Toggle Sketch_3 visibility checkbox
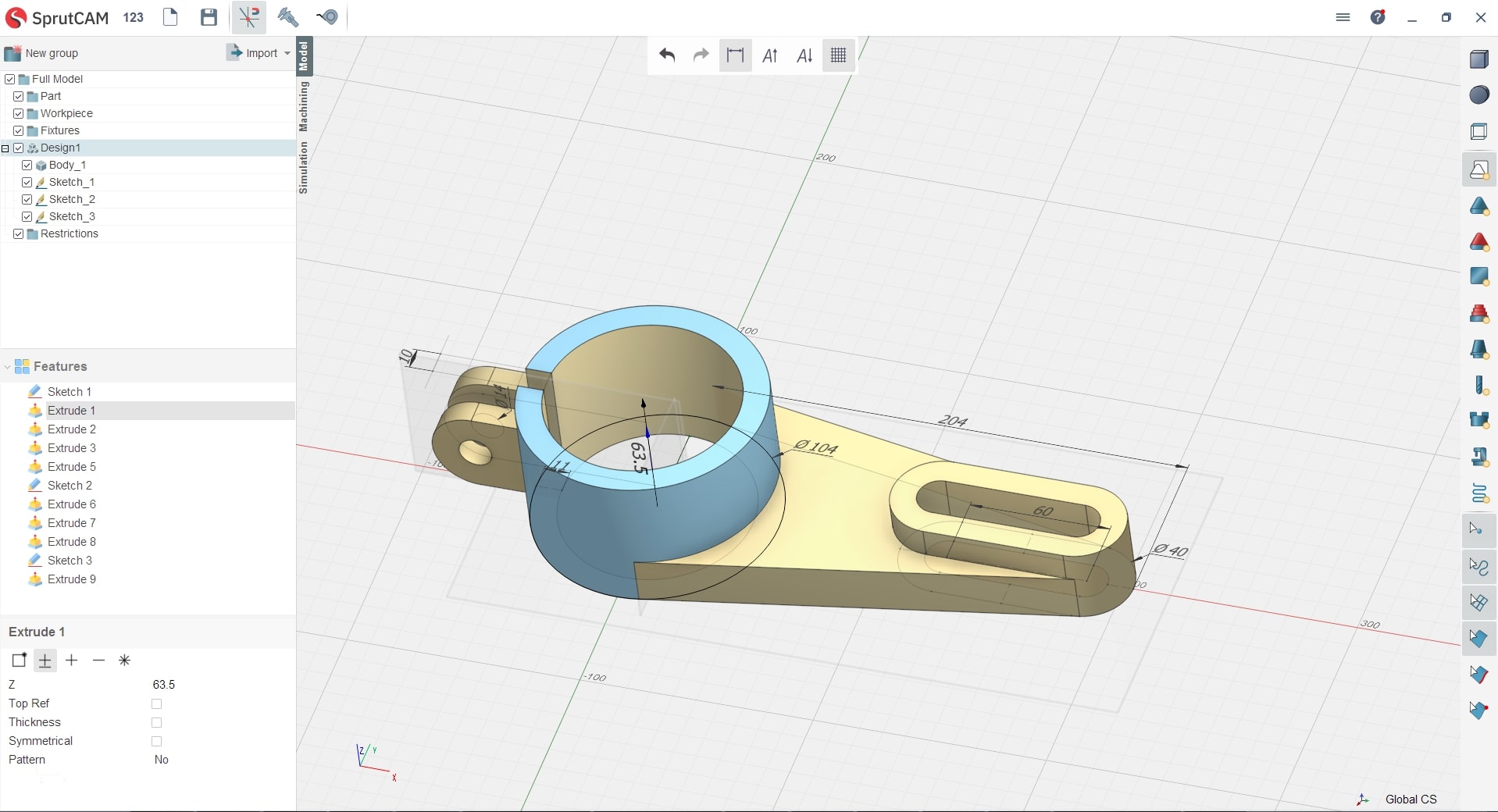 pos(27,216)
